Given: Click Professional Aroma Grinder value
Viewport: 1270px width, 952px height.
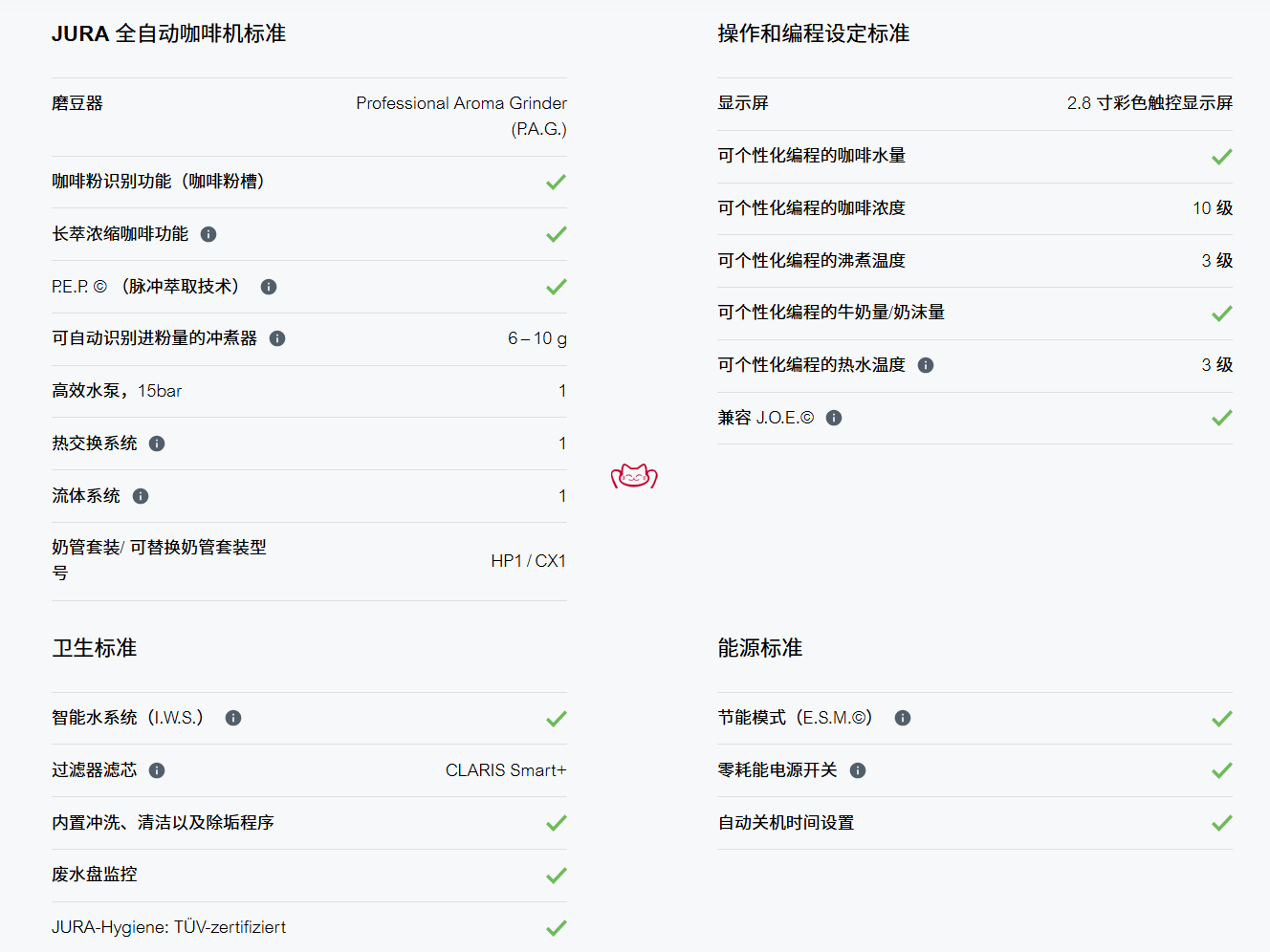Looking at the screenshot, I should tap(462, 116).
